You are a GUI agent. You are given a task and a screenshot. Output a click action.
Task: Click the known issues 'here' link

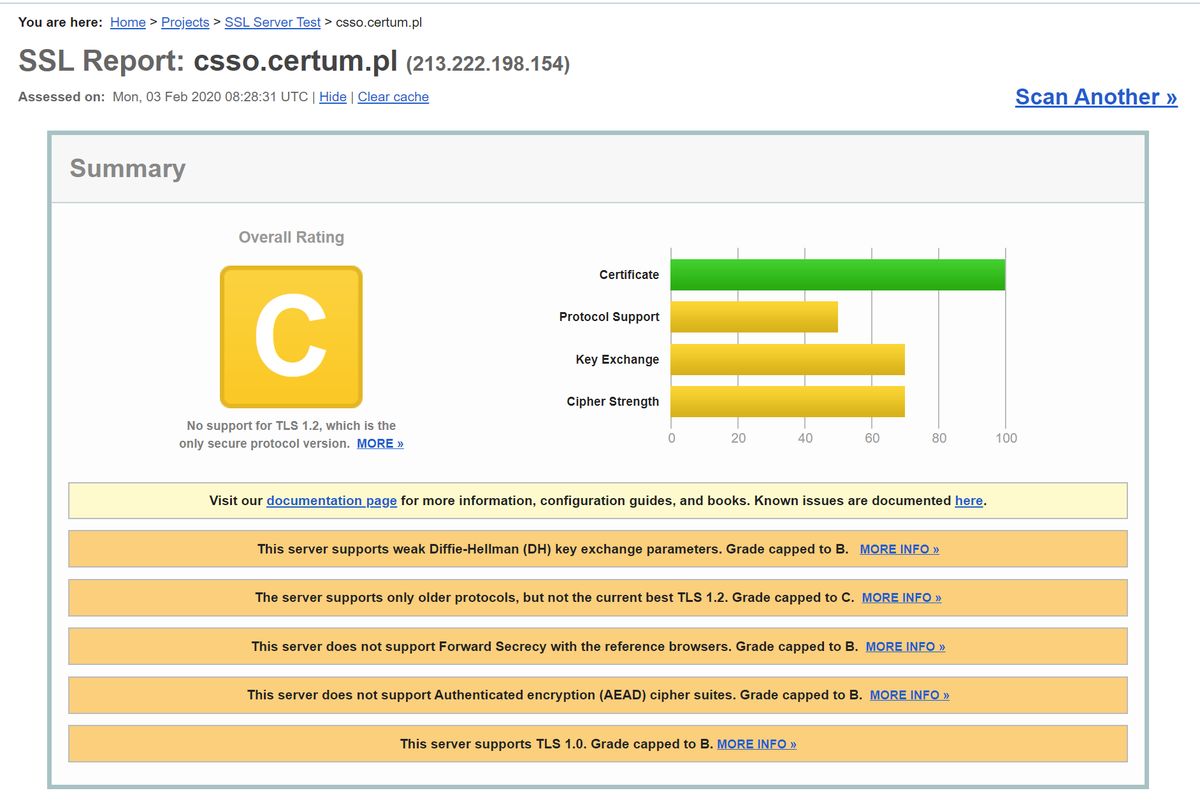tap(969, 500)
